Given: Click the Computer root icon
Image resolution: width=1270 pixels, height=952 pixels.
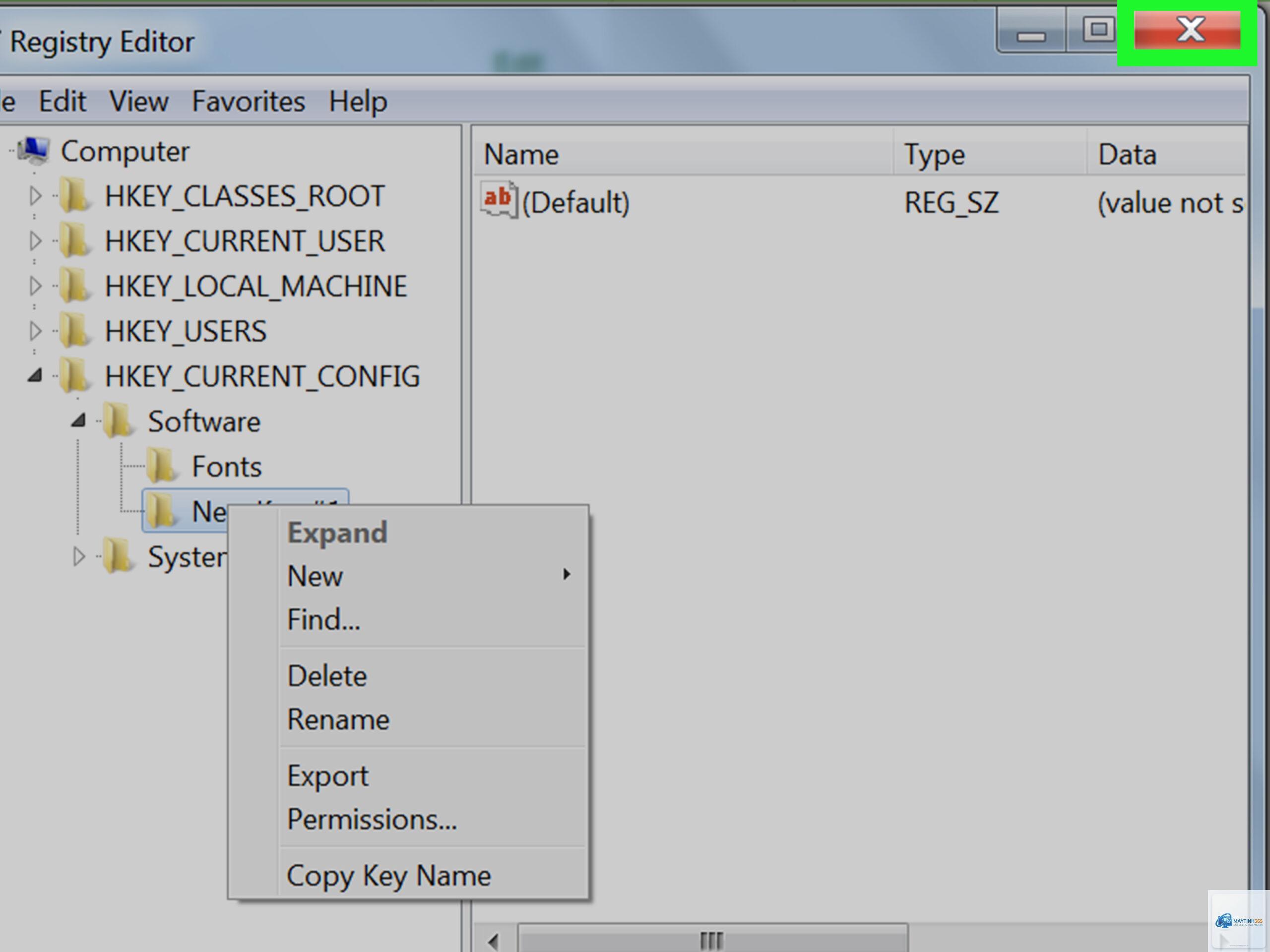Looking at the screenshot, I should (34, 151).
